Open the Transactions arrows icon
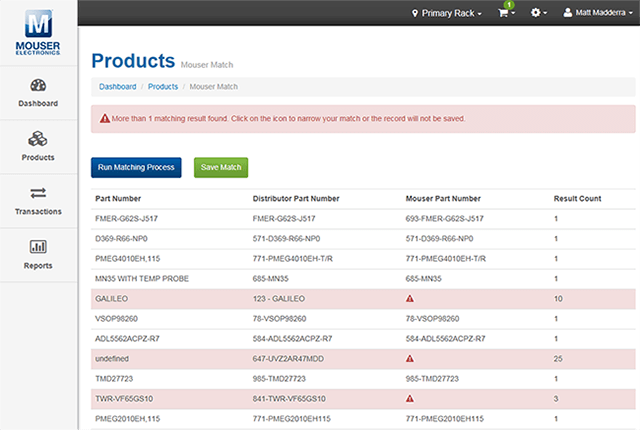Screen dimensions: 640x430 [x=38, y=193]
